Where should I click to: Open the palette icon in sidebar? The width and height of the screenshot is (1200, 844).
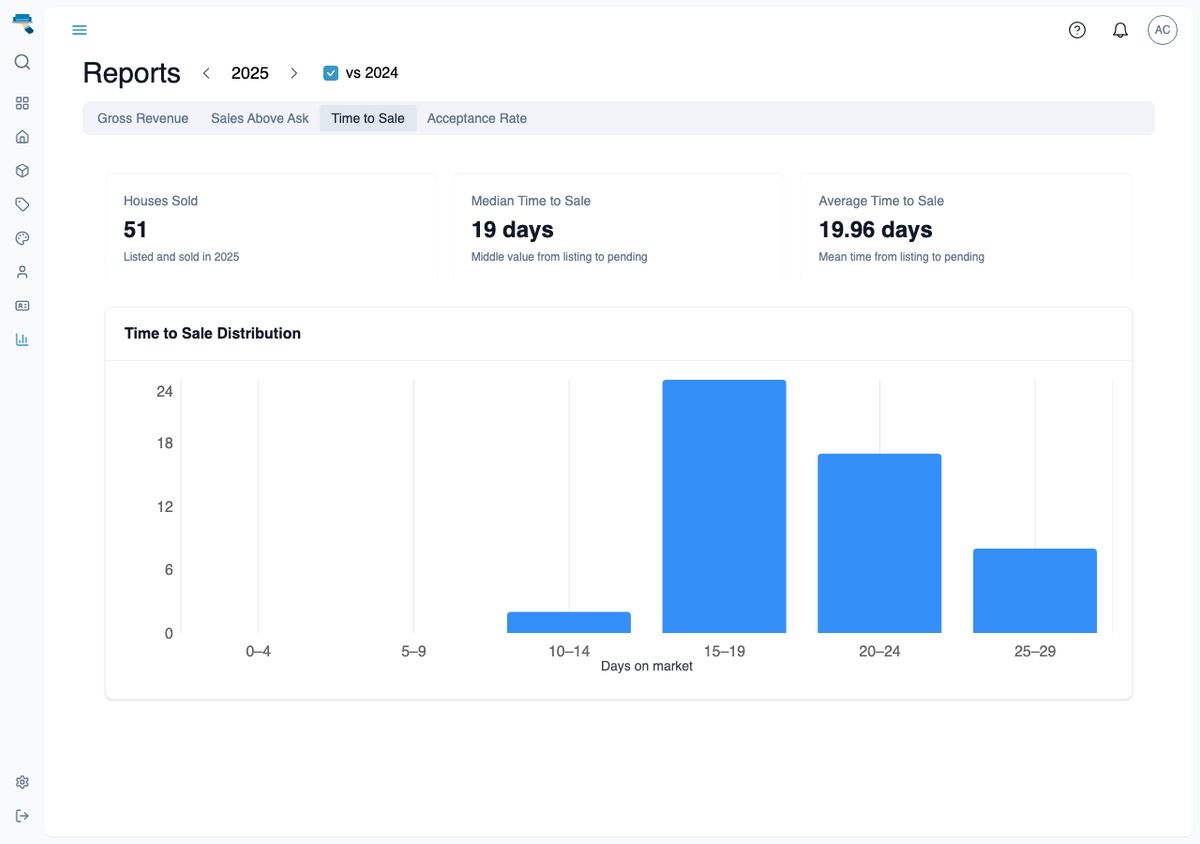tap(22, 238)
